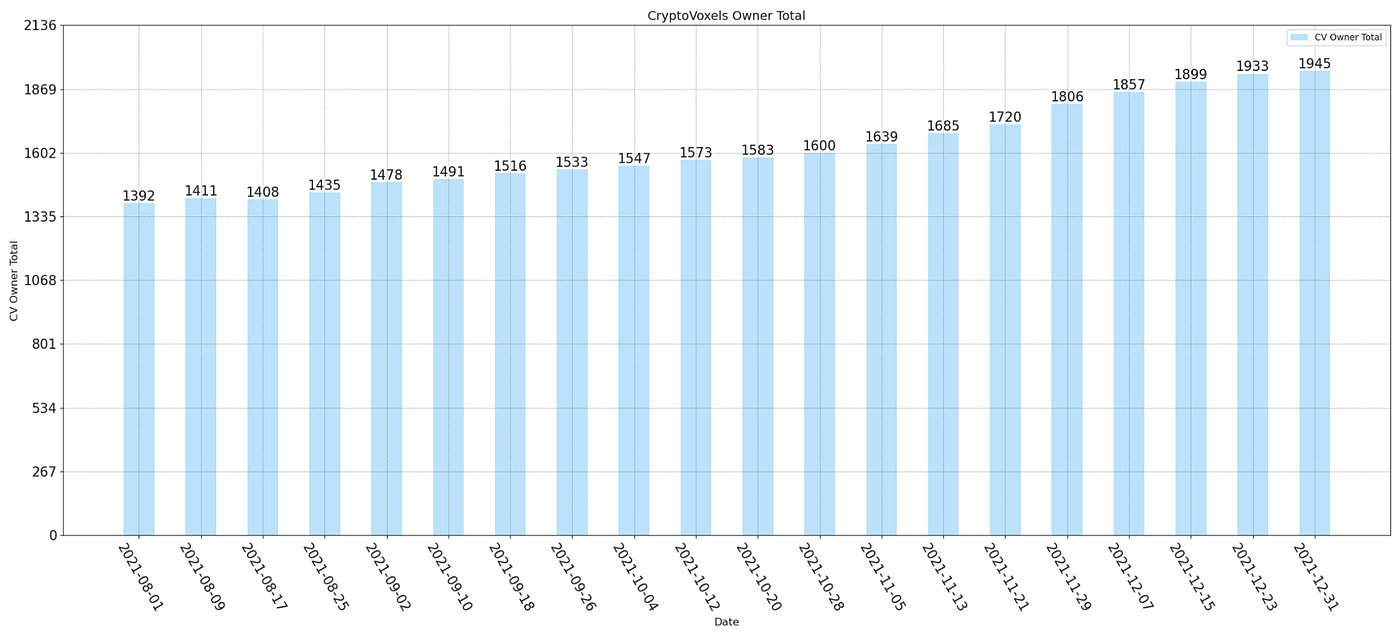The height and width of the screenshot is (637, 1400).
Task: Select the y-axis tick label 2136
Action: click(39, 26)
